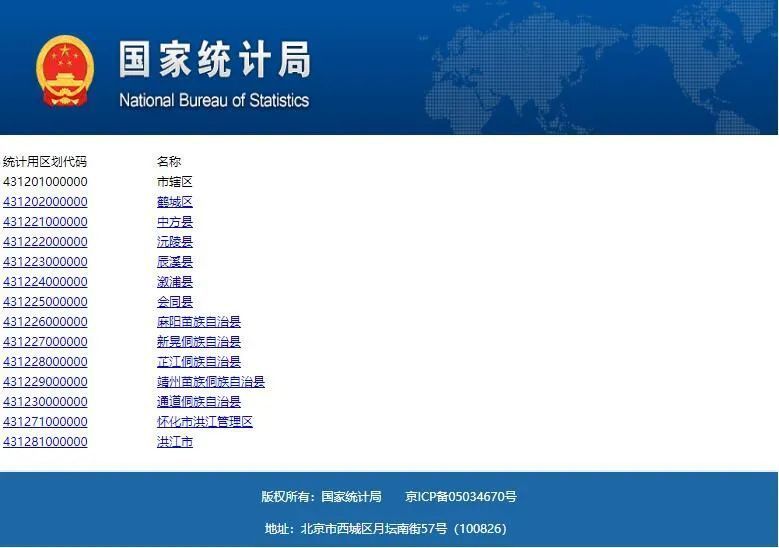Open code link 431281000000
The height and width of the screenshot is (548, 779).
(x=45, y=442)
